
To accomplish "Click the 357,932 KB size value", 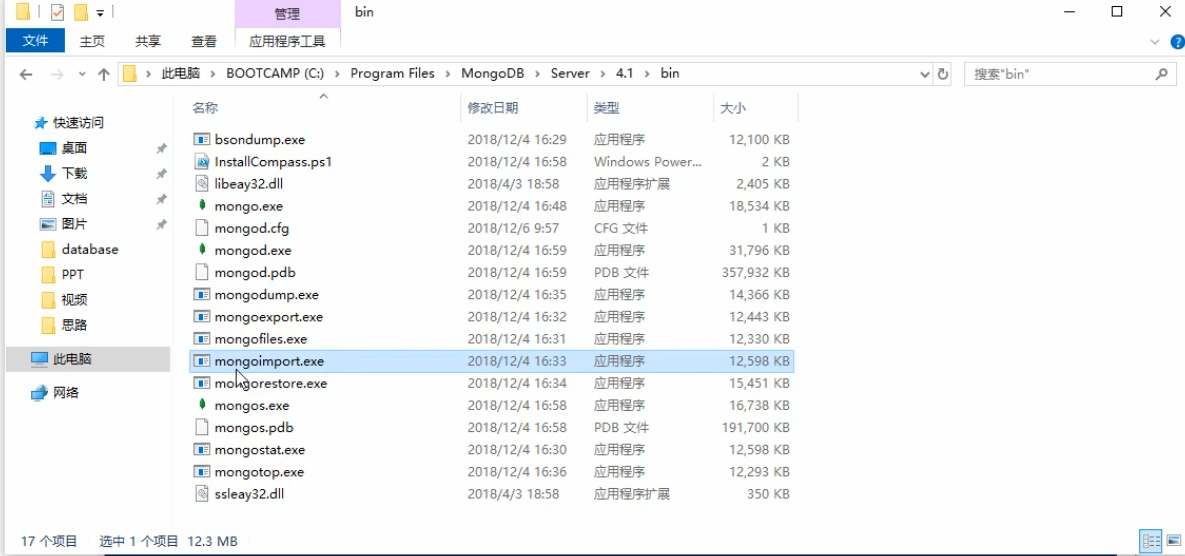I will pos(756,272).
